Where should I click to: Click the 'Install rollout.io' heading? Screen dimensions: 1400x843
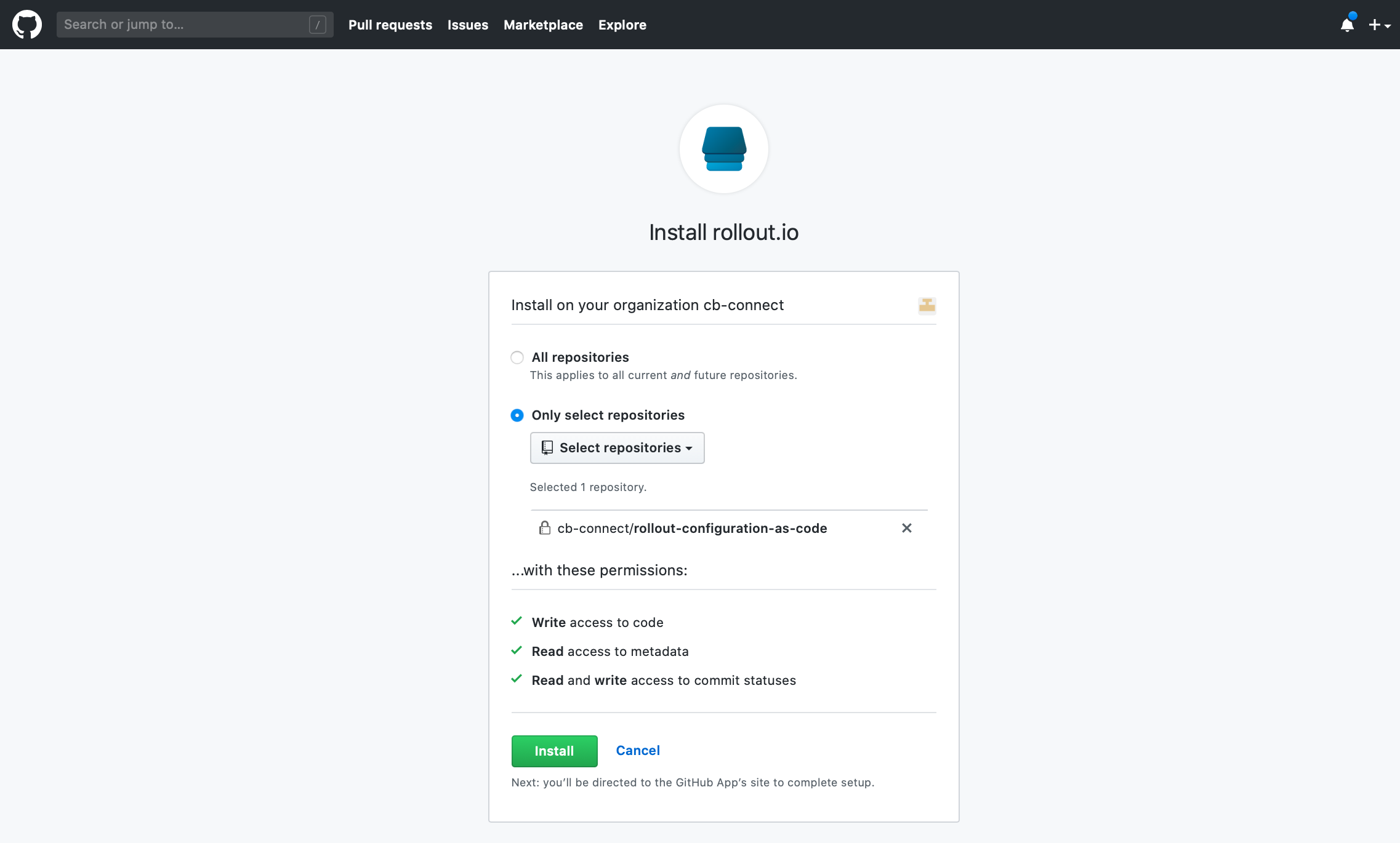click(x=724, y=233)
